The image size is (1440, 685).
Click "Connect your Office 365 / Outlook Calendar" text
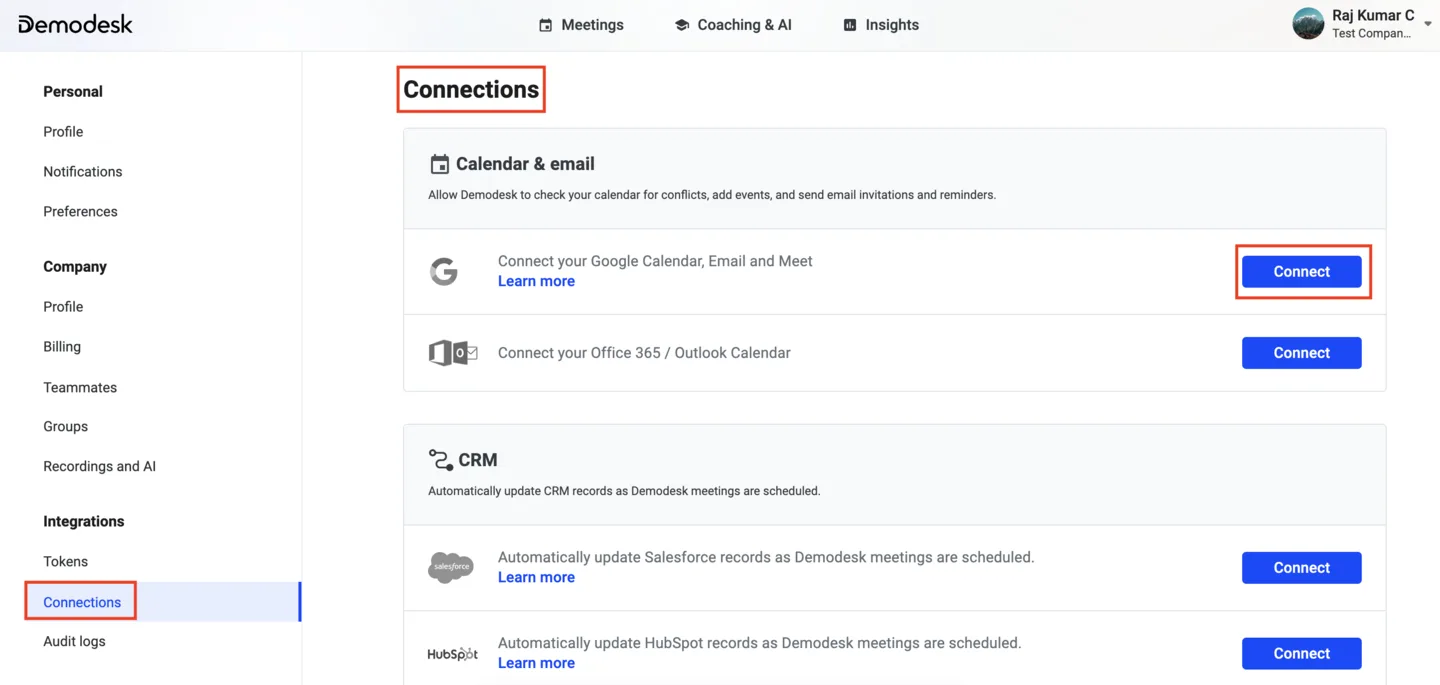click(x=644, y=353)
